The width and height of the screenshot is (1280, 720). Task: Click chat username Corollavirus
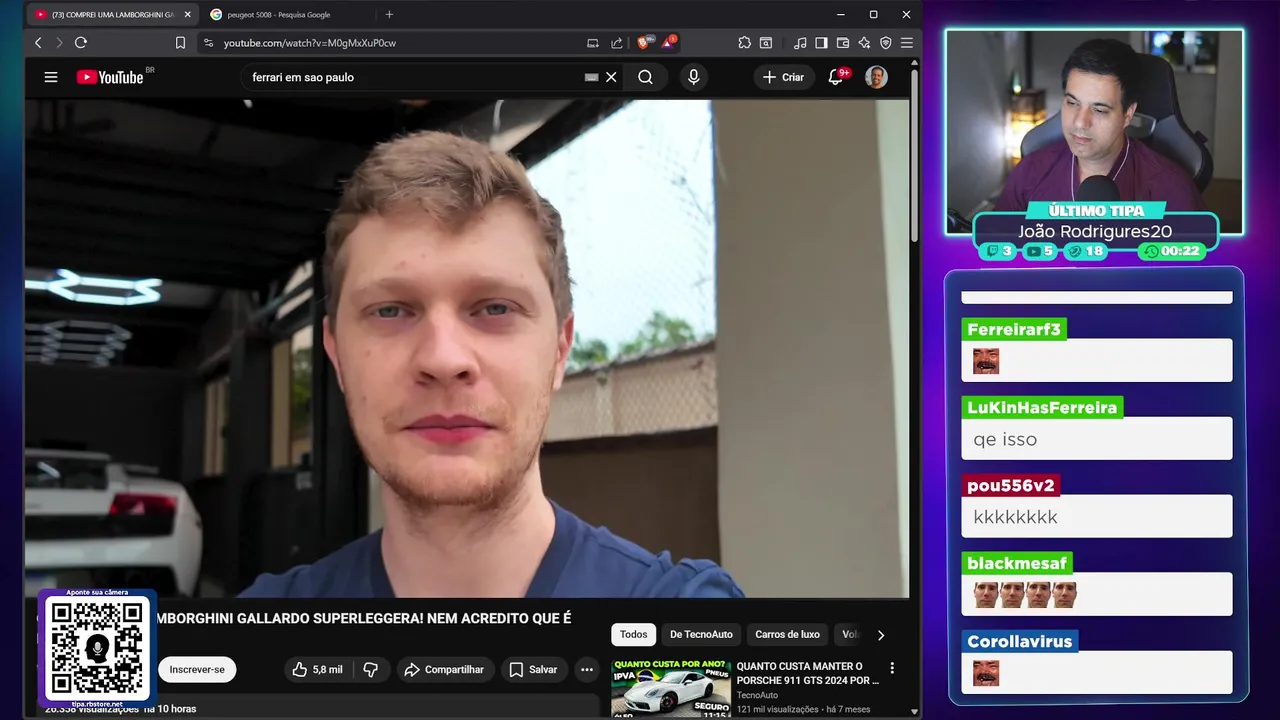click(1019, 641)
